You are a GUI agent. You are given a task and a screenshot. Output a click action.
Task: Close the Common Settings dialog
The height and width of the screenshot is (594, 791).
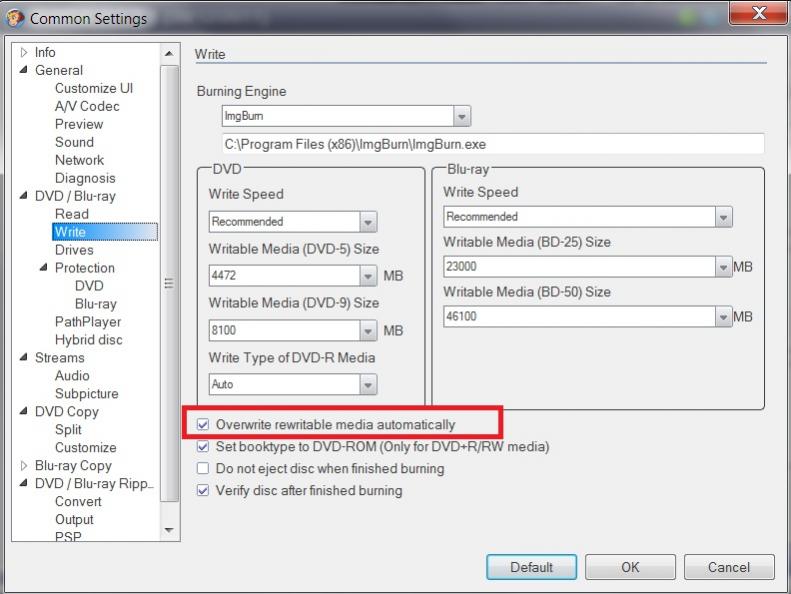pyautogui.click(x=759, y=12)
